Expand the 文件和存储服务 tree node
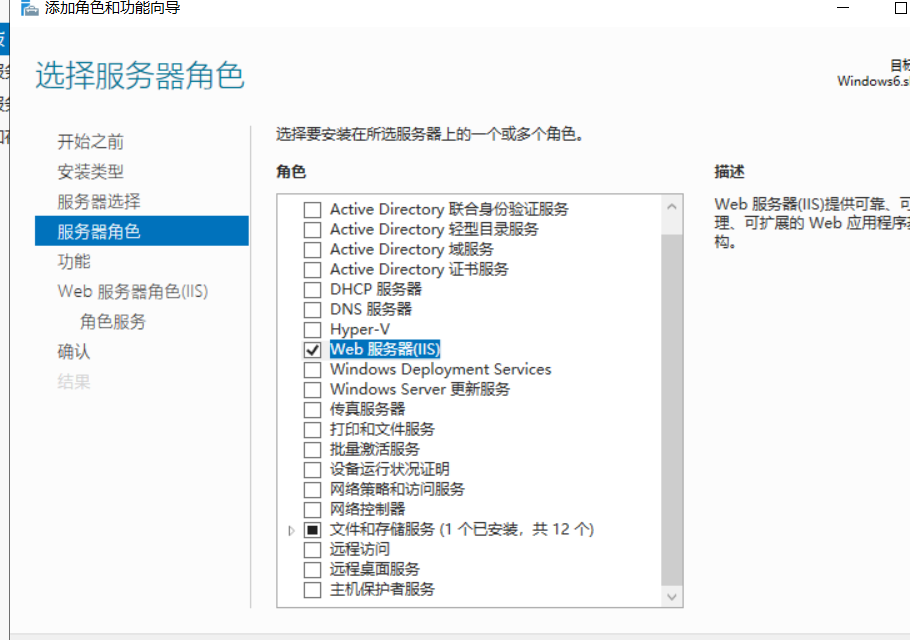The image size is (910, 640). (291, 529)
